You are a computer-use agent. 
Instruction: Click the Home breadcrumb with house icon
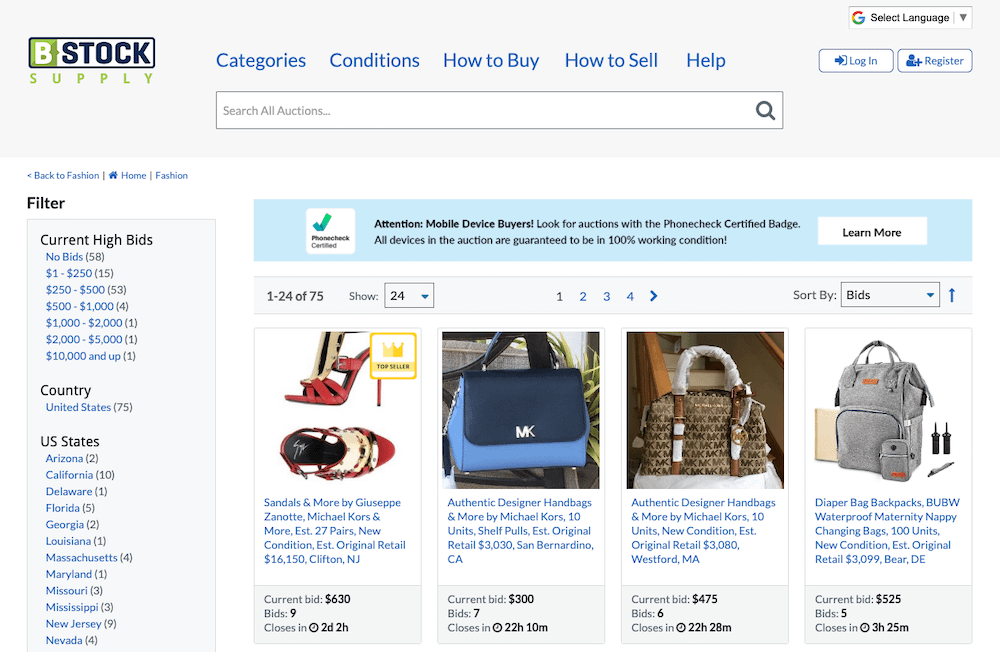coord(127,176)
